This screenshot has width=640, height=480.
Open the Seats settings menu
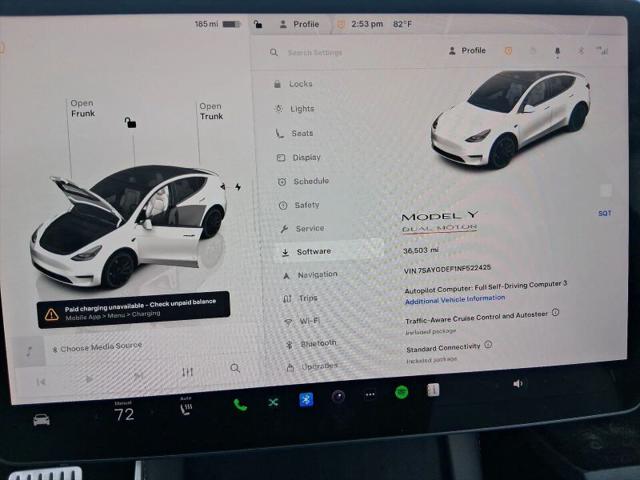(294, 133)
